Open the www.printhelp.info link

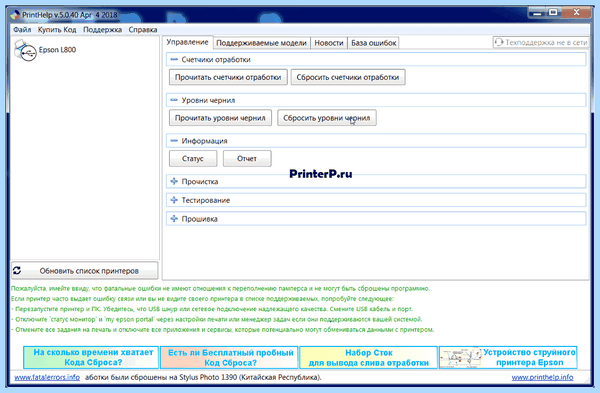click(542, 377)
